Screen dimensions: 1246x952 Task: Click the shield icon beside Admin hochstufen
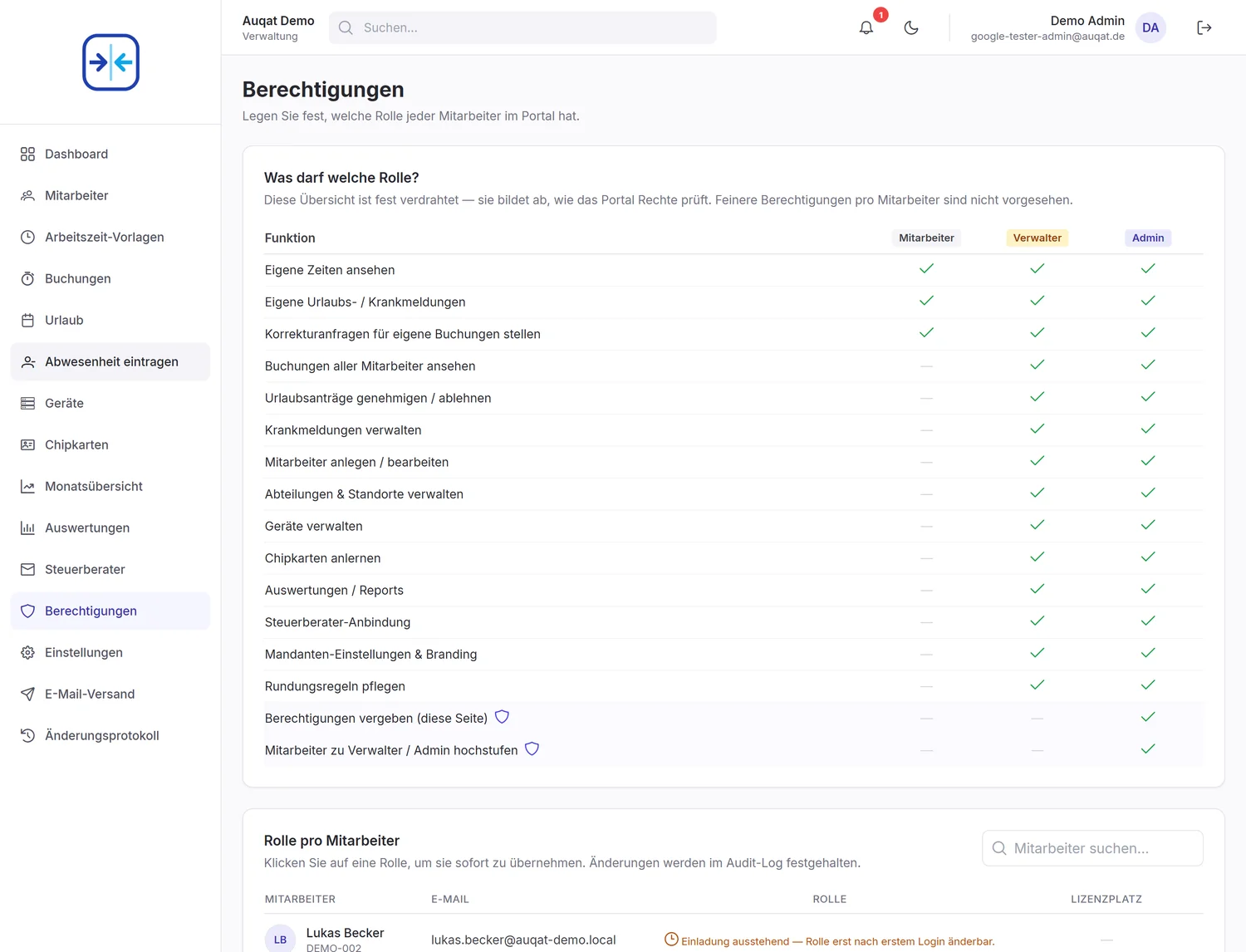tap(532, 749)
